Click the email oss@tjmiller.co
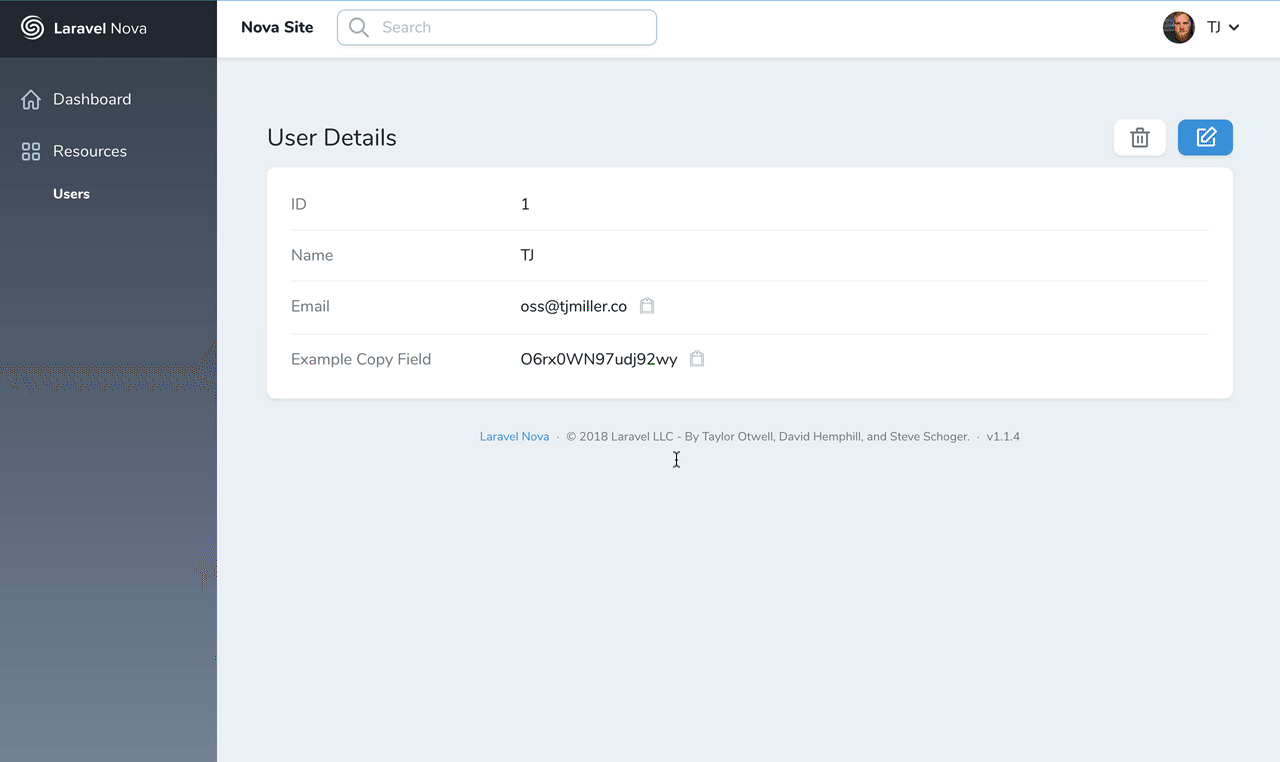The height and width of the screenshot is (762, 1280). click(573, 306)
